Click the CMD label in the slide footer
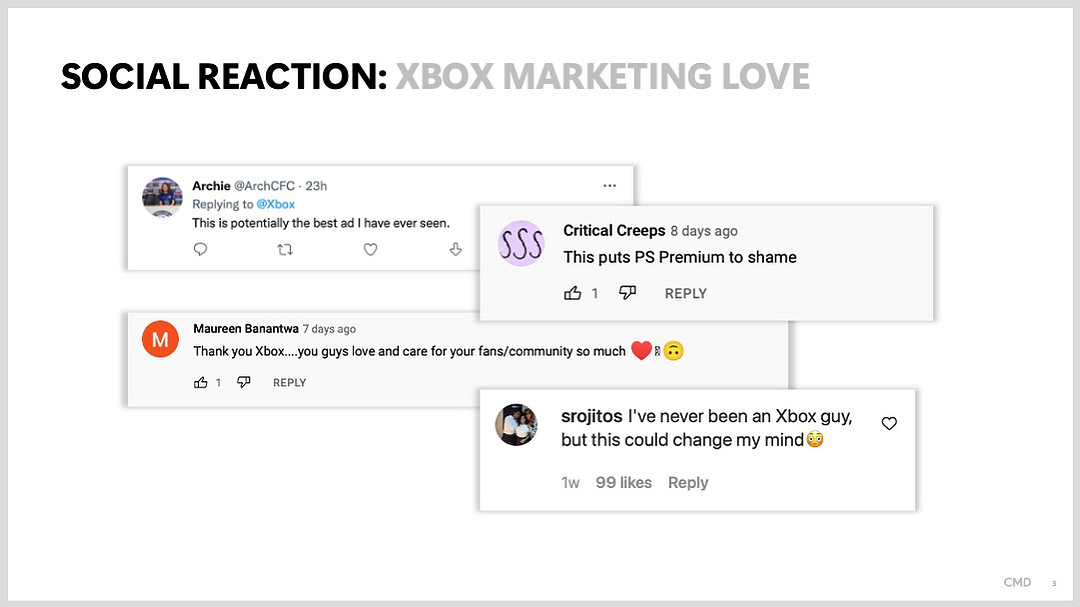Screen dimensions: 1080x607 click(x=1017, y=582)
